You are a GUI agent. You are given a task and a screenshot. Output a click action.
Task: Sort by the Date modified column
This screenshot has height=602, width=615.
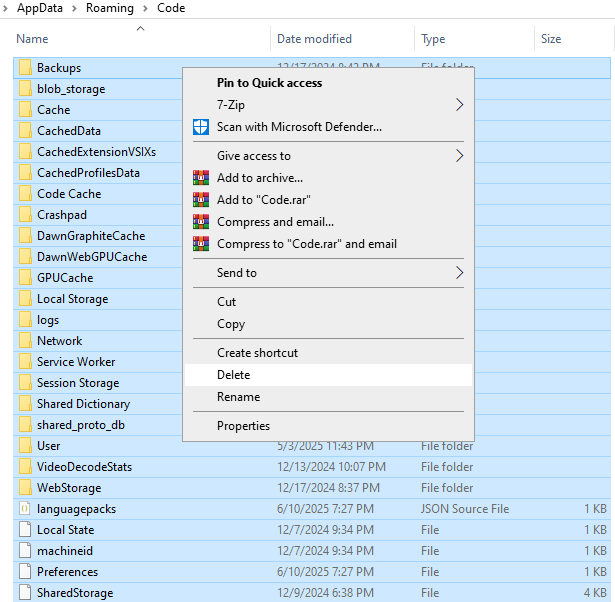point(314,39)
